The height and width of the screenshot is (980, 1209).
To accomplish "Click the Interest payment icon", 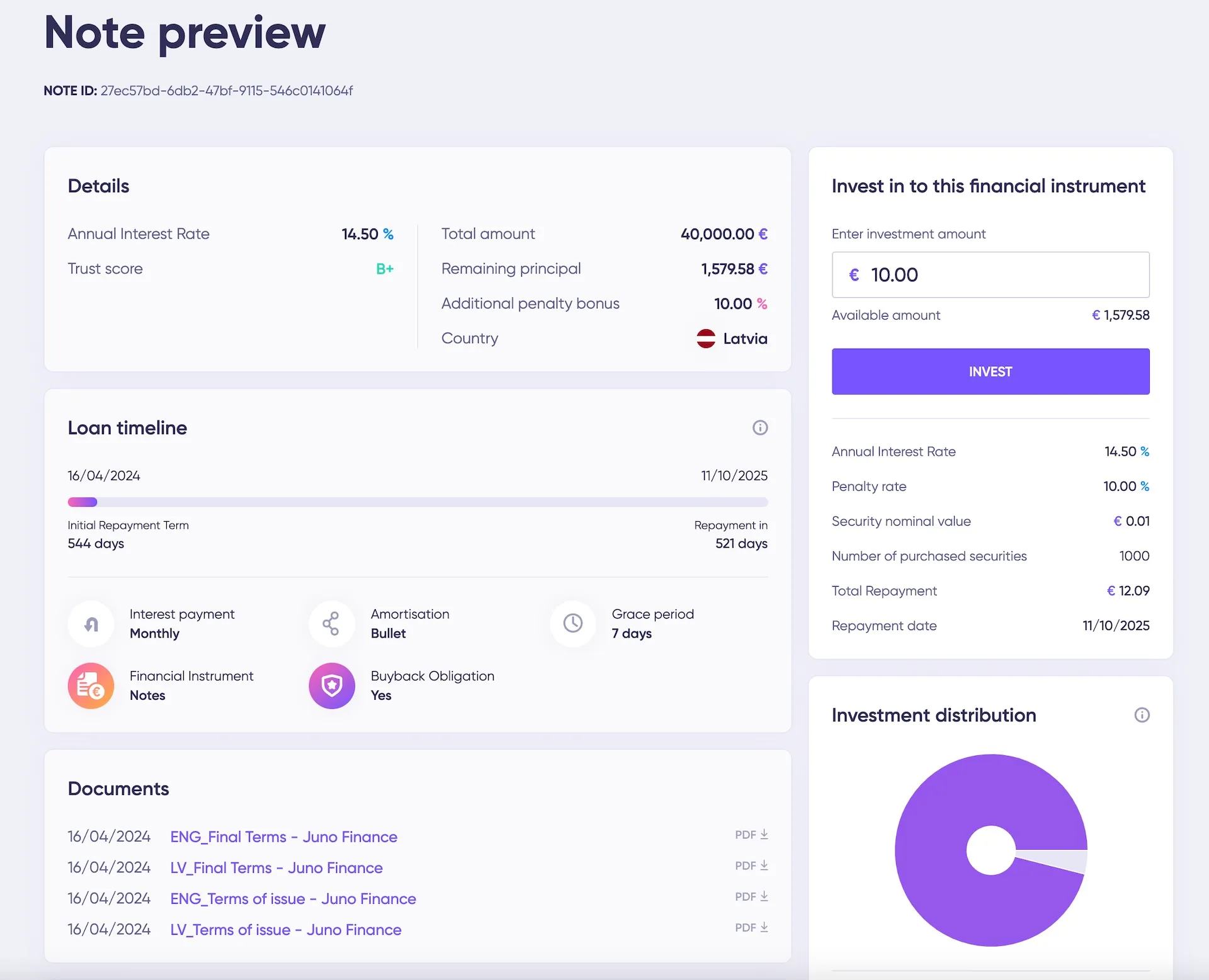I will 91,624.
